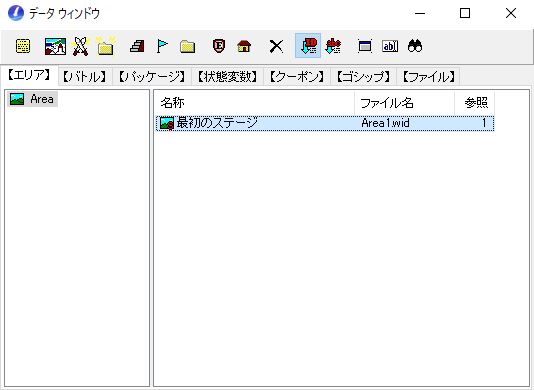Viewport: 534px width, 390px height.
Task: Minimize the データ ウィンドウ window
Action: 420,14
